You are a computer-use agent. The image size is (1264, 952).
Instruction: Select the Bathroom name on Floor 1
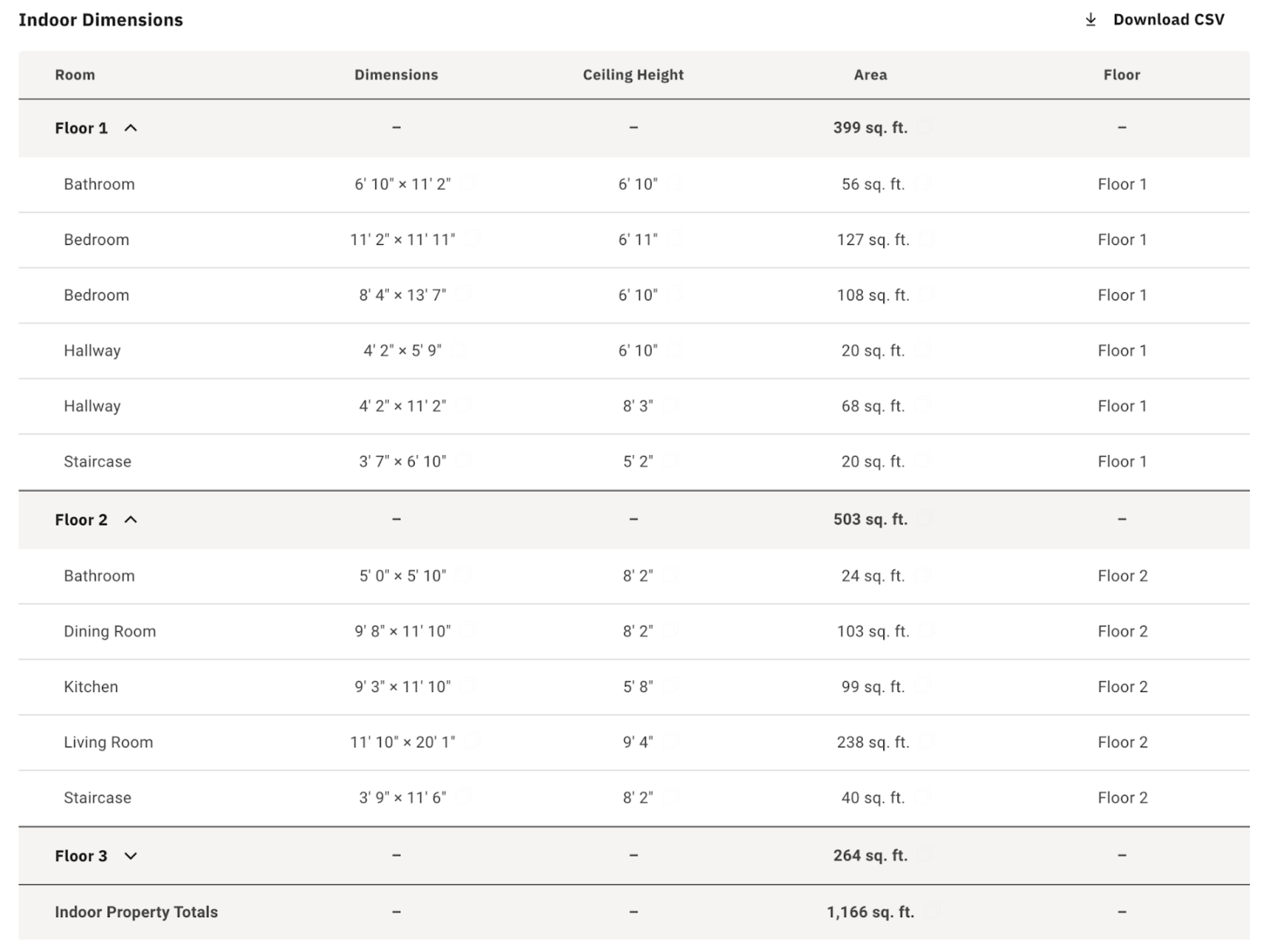click(100, 184)
